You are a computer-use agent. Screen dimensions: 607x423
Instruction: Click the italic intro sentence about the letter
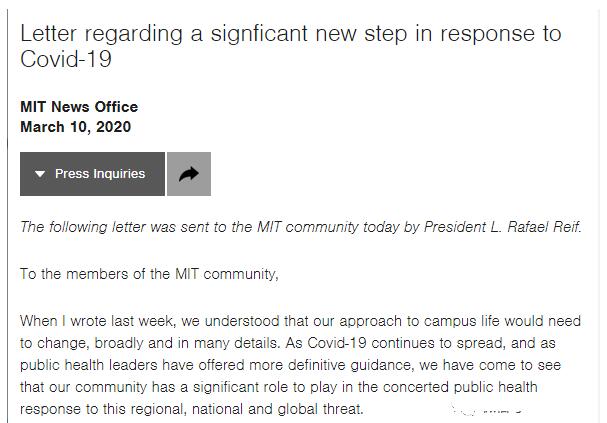[300, 227]
